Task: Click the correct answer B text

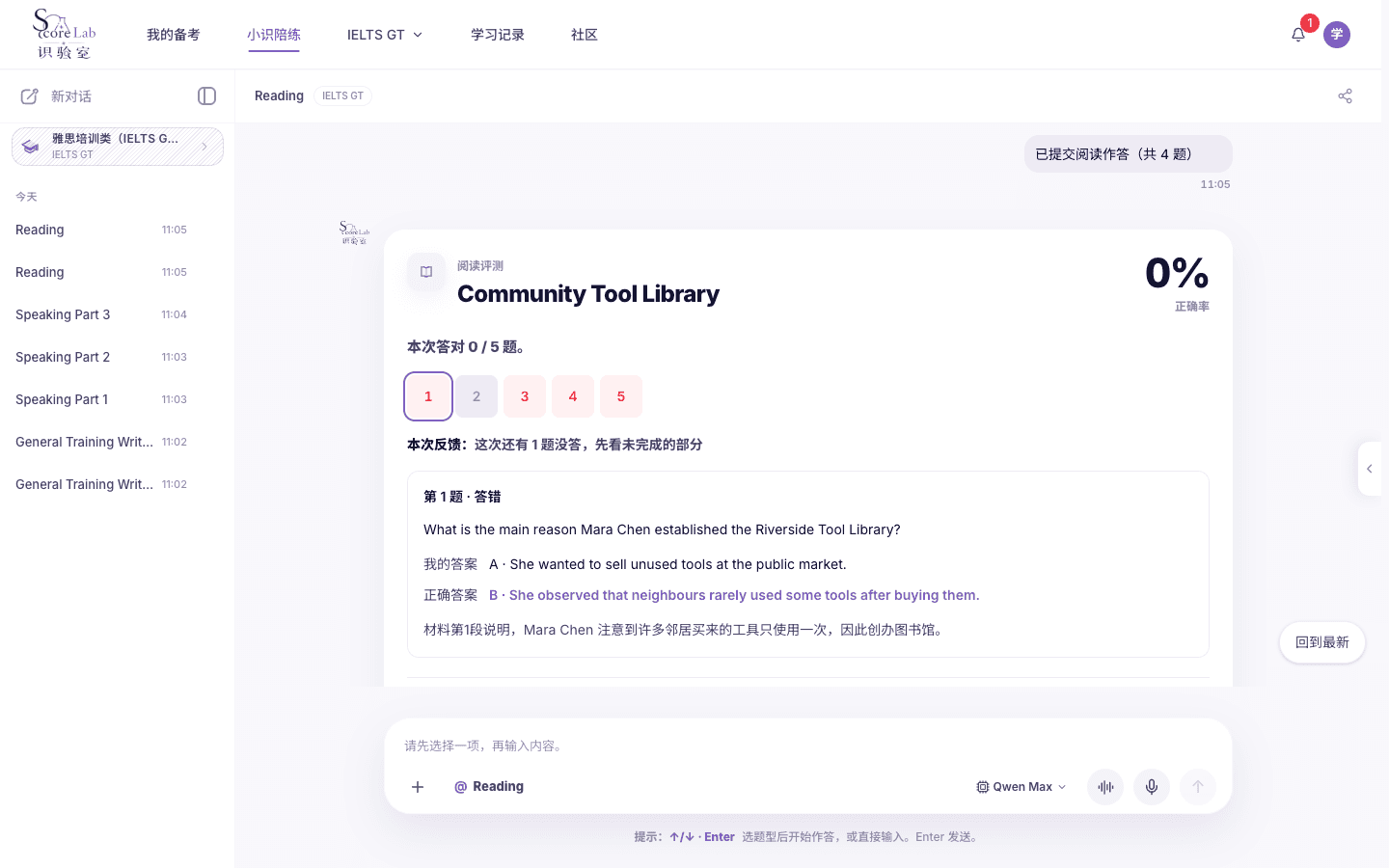Action: click(734, 595)
